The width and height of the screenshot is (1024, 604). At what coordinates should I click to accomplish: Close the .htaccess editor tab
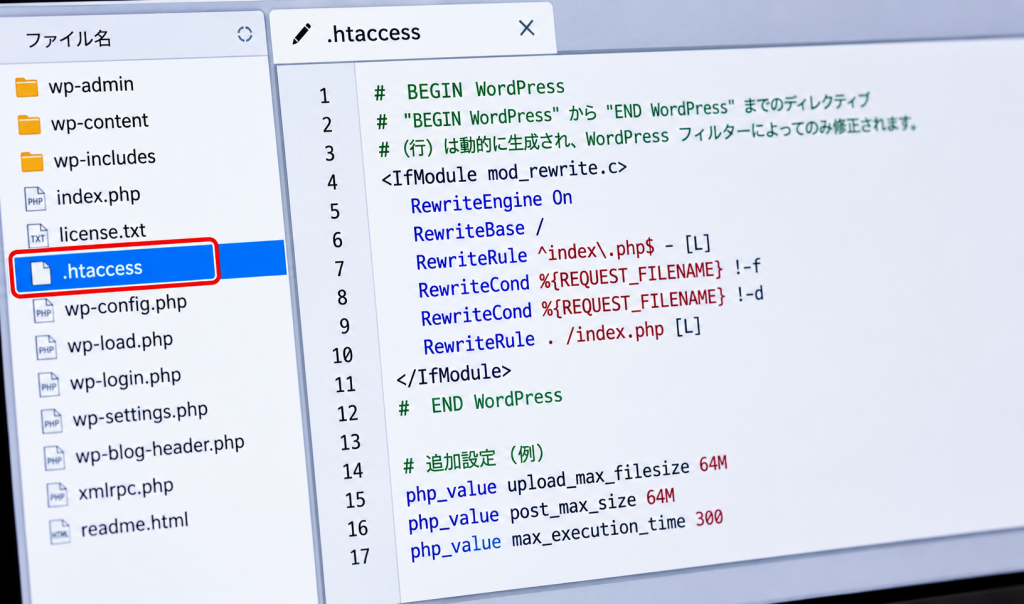pos(526,28)
